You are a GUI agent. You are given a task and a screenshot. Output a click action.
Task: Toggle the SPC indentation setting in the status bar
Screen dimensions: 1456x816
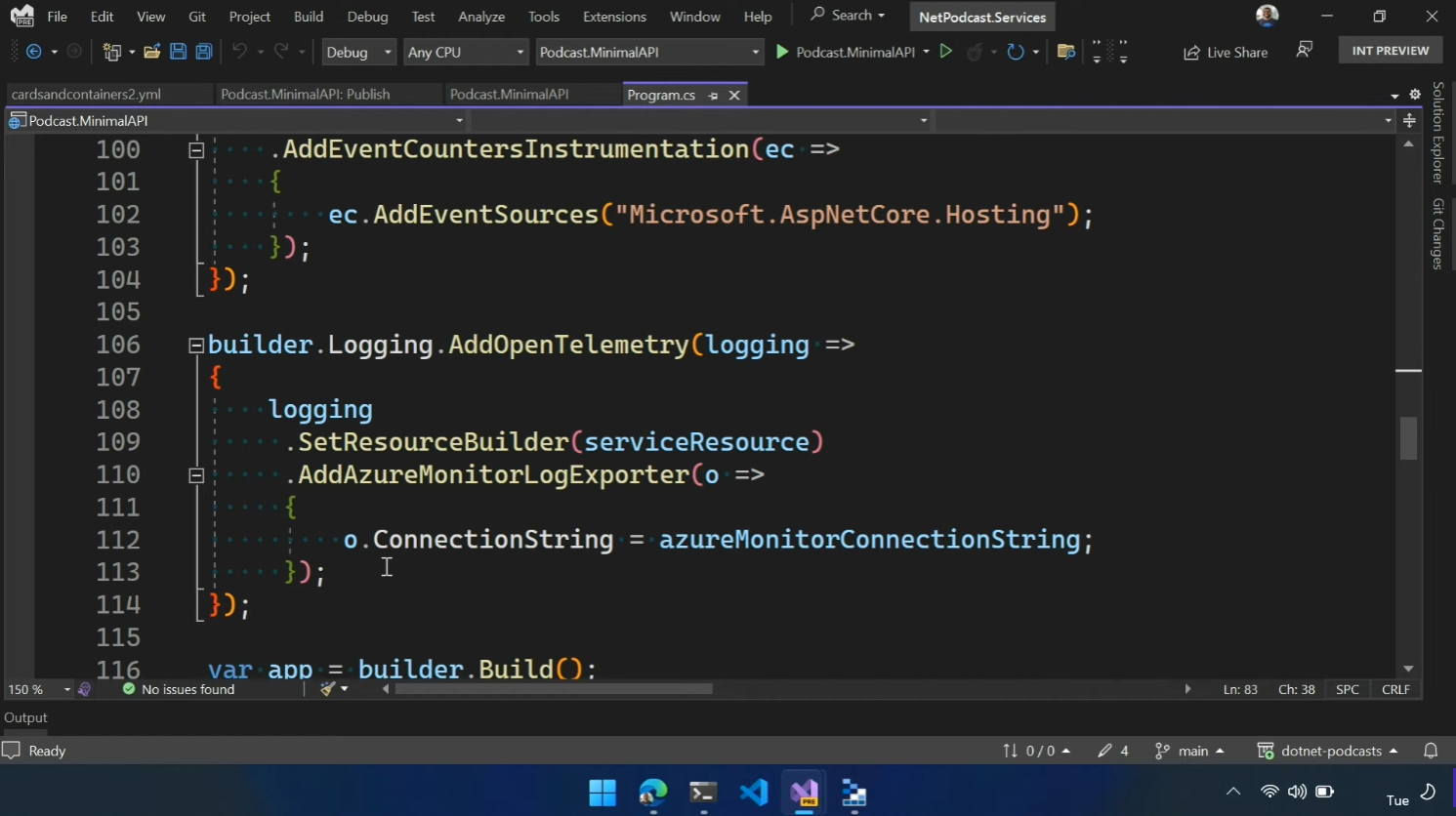pyautogui.click(x=1347, y=689)
